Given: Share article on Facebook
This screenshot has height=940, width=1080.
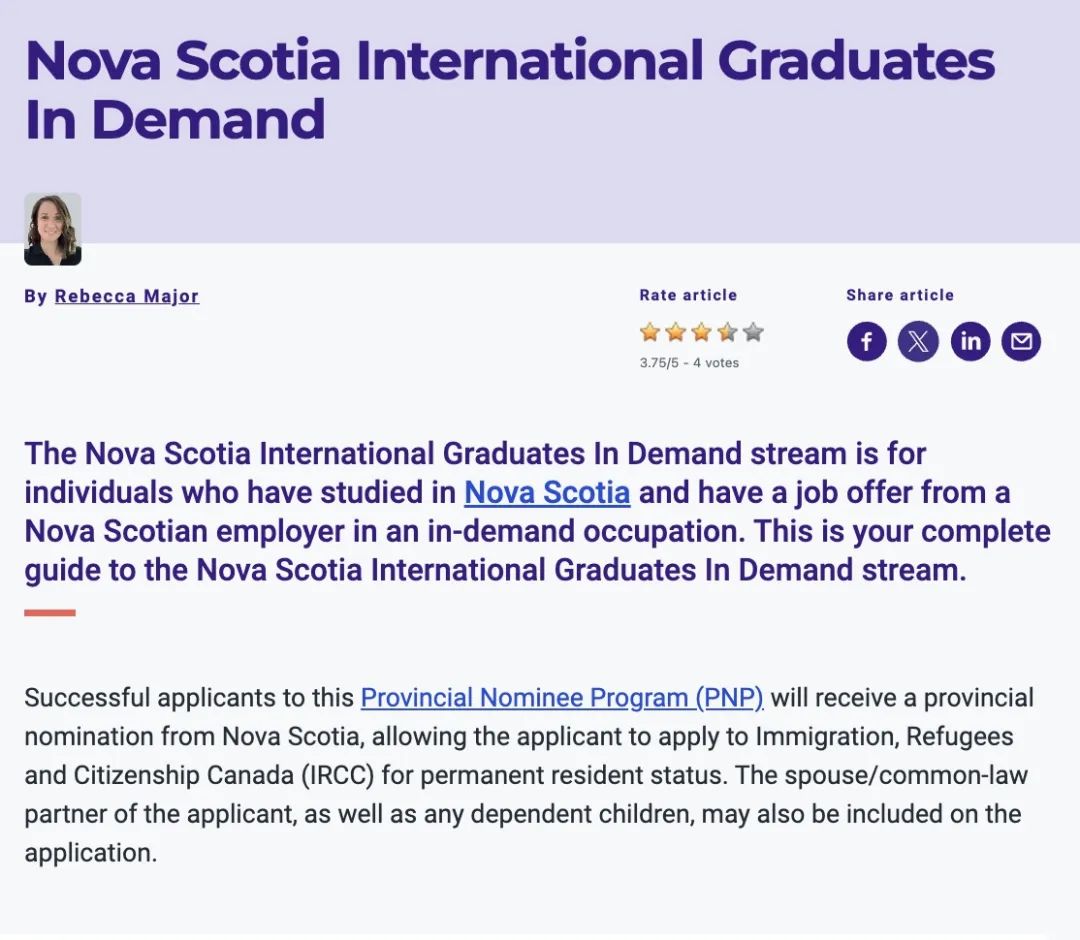Looking at the screenshot, I should (x=866, y=341).
